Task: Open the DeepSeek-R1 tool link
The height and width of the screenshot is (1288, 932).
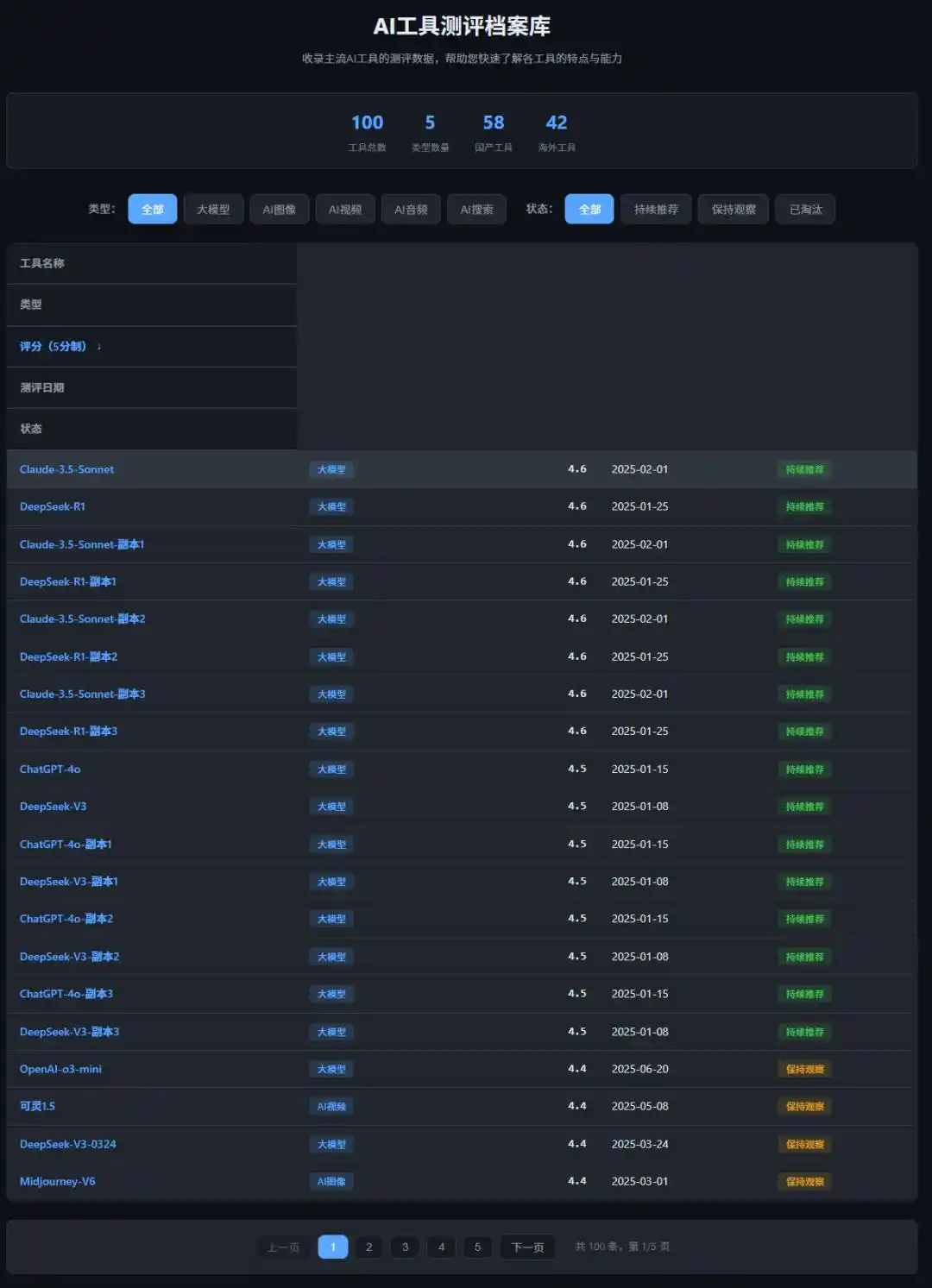Action: click(53, 506)
